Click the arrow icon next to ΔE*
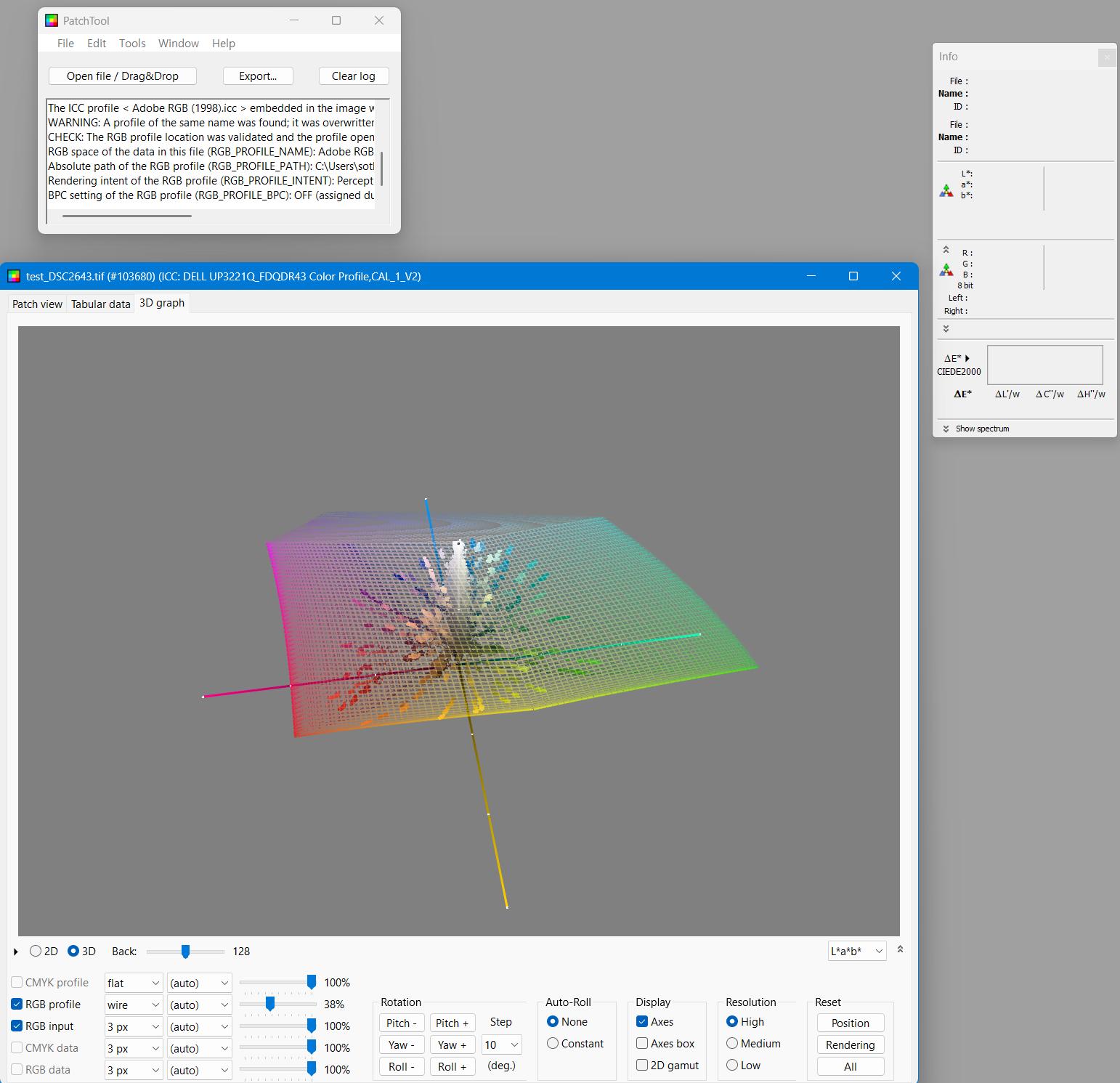Viewport: 1120px width, 1083px height. 967,358
